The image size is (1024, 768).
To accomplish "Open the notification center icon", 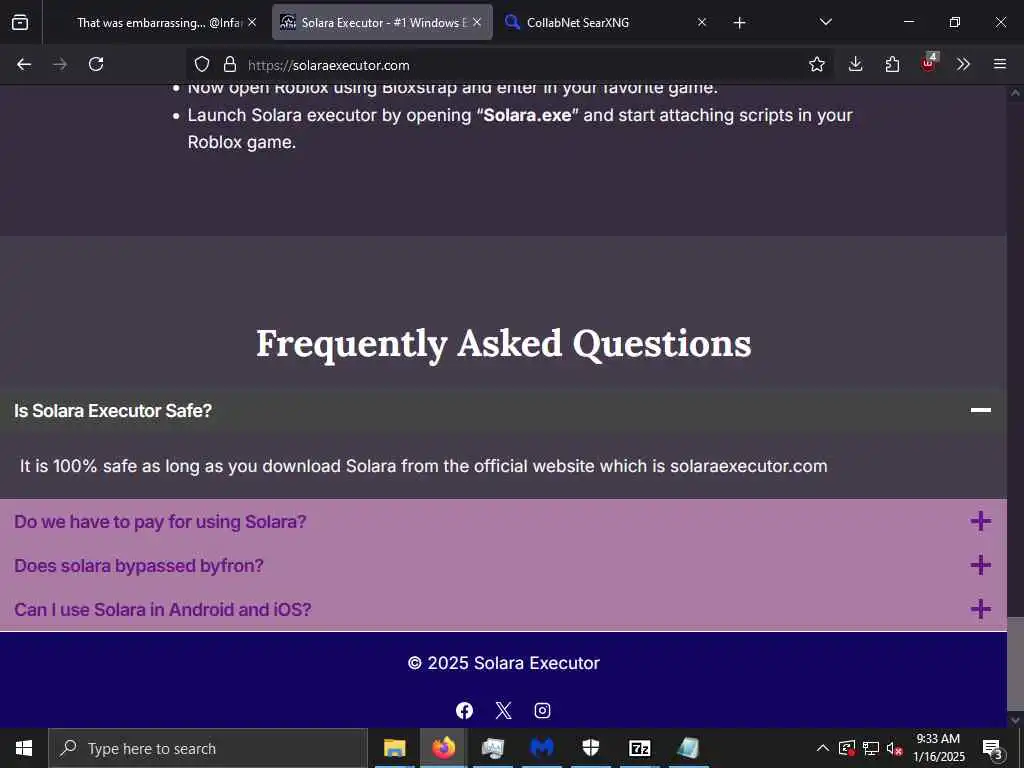I will coord(993,748).
